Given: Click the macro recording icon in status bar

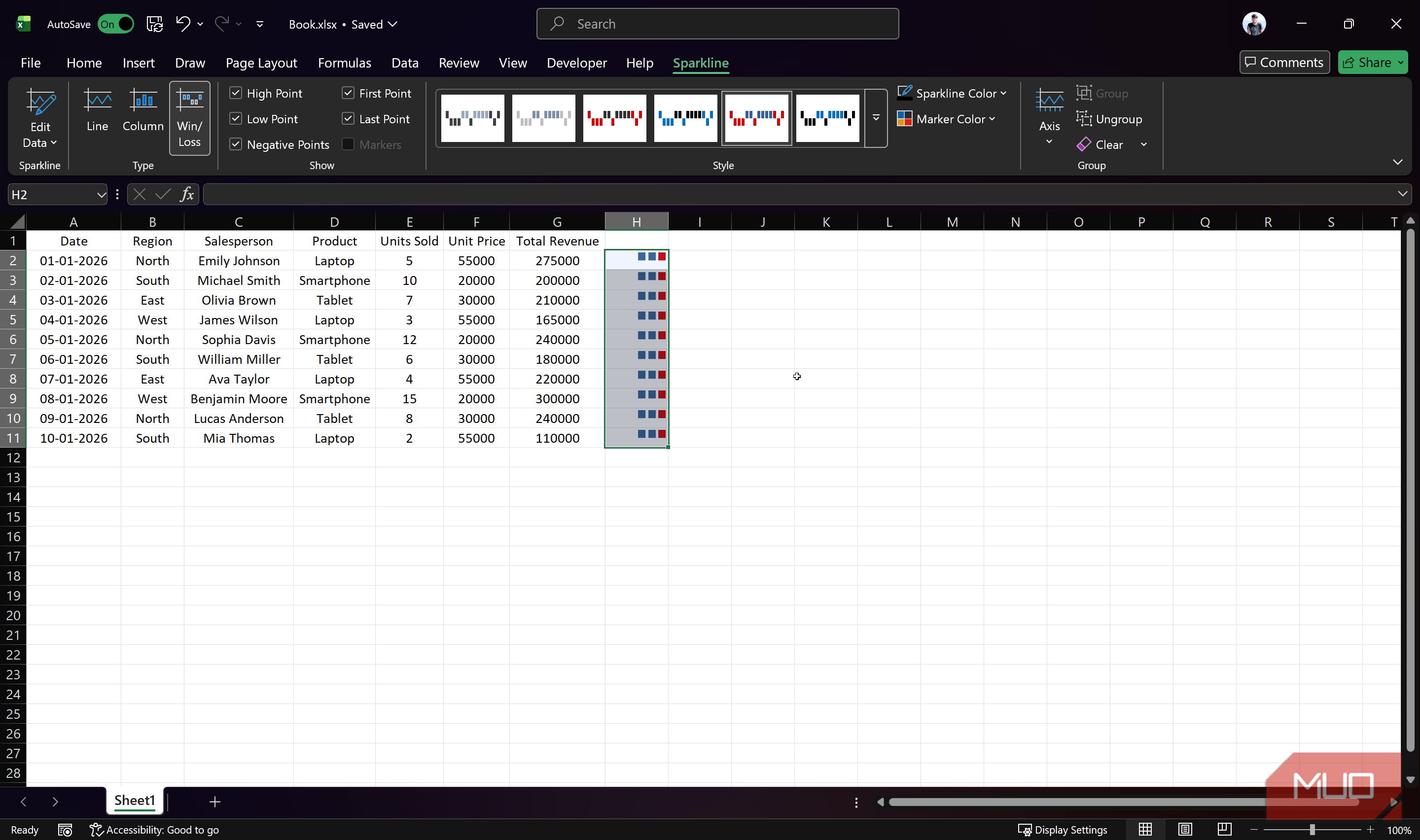Looking at the screenshot, I should coord(65,830).
